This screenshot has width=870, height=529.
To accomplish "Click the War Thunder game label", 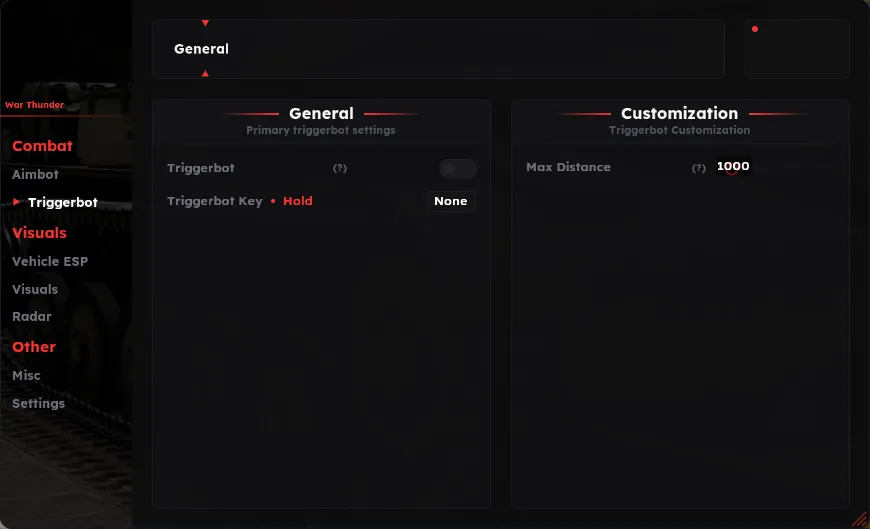I will [x=34, y=105].
